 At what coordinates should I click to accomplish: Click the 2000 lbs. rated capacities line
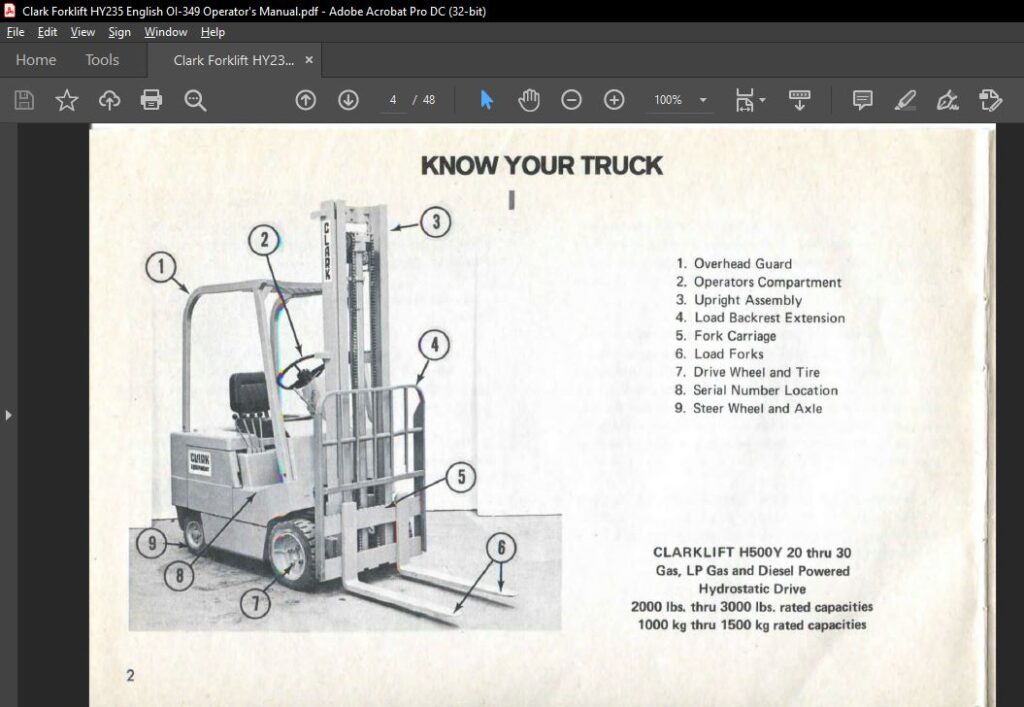click(x=752, y=607)
